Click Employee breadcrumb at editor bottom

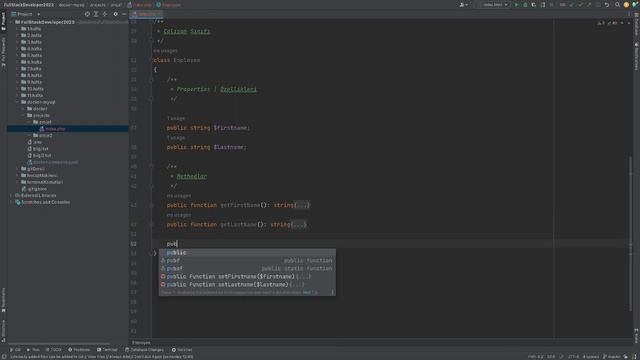(x=141, y=342)
